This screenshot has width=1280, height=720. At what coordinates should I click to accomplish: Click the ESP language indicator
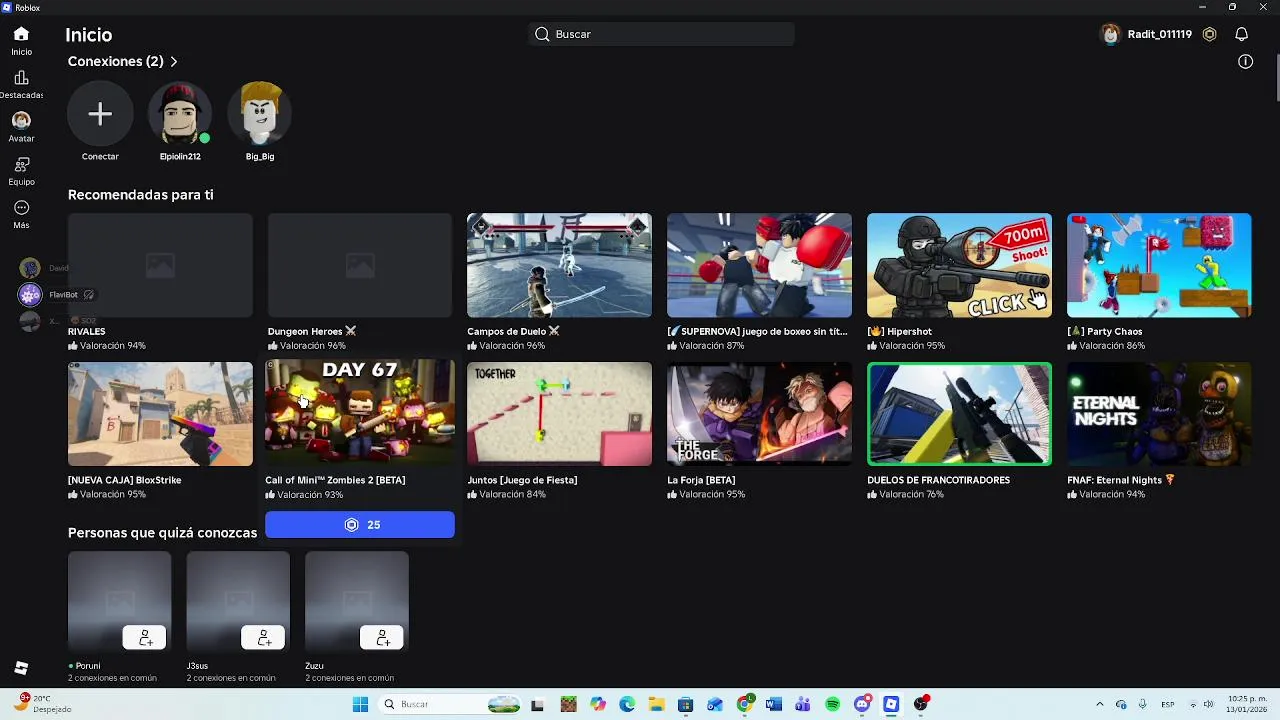coord(1167,704)
